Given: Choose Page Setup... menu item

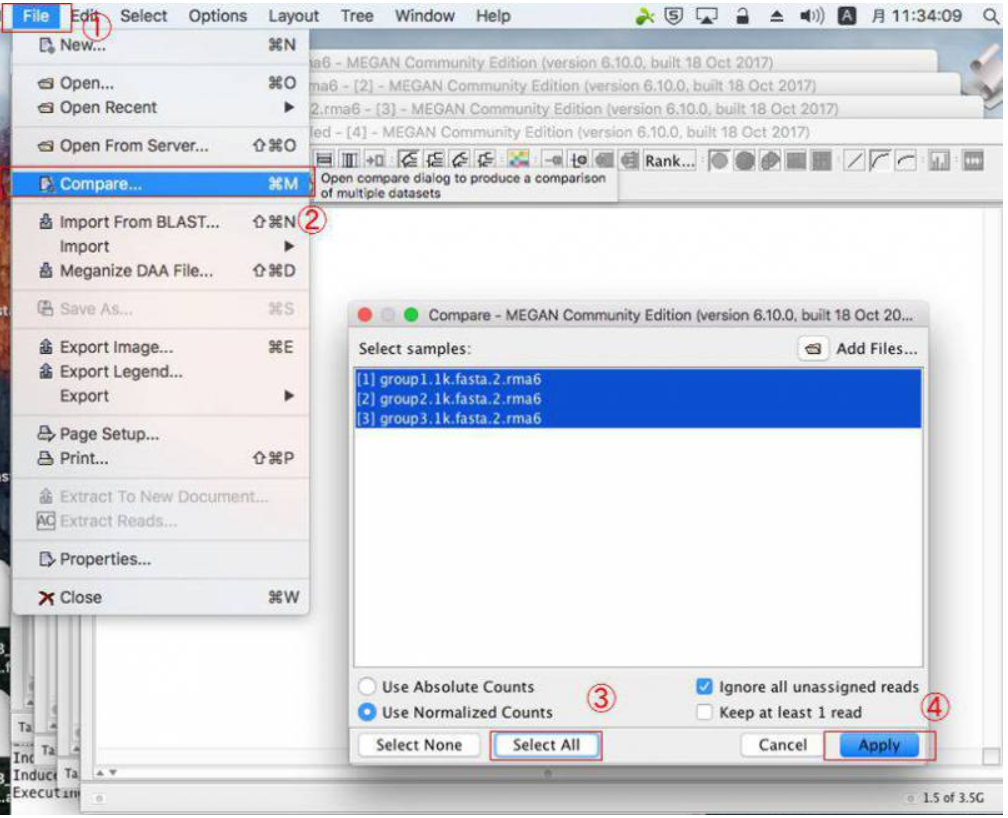Looking at the screenshot, I should (161, 434).
